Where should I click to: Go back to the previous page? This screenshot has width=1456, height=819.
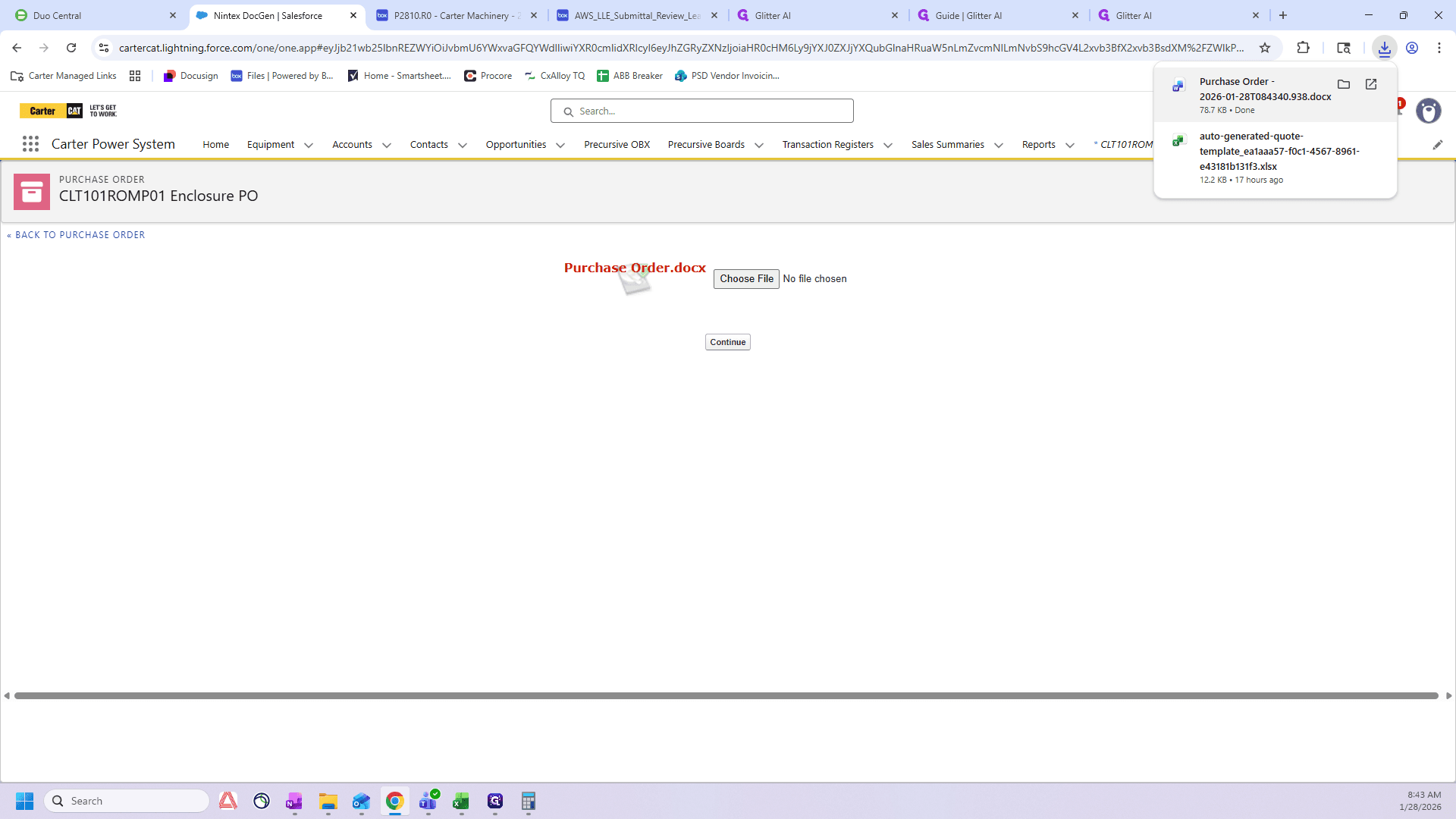pyautogui.click(x=17, y=48)
